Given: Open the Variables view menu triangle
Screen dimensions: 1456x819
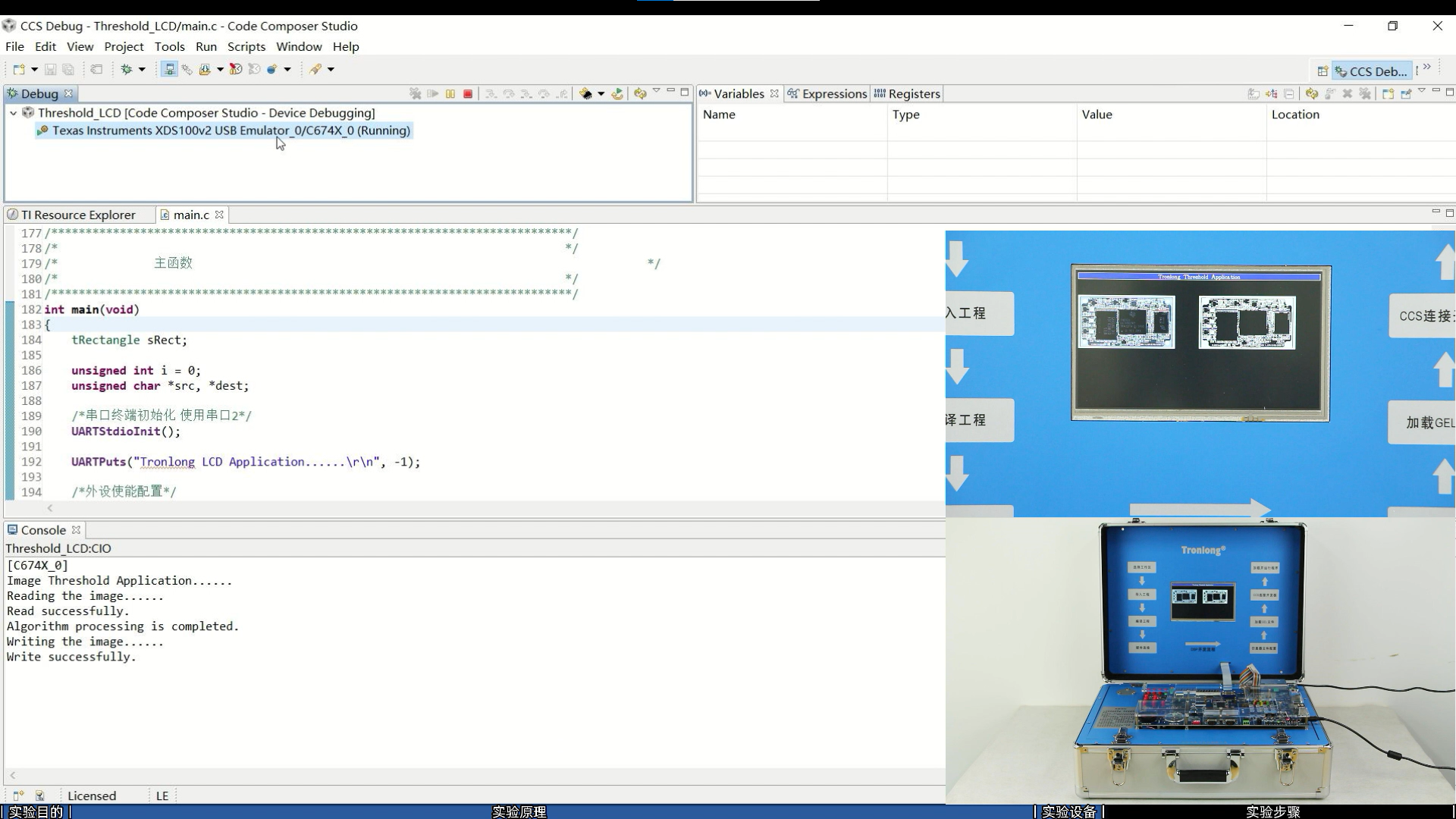Looking at the screenshot, I should point(1422,91).
